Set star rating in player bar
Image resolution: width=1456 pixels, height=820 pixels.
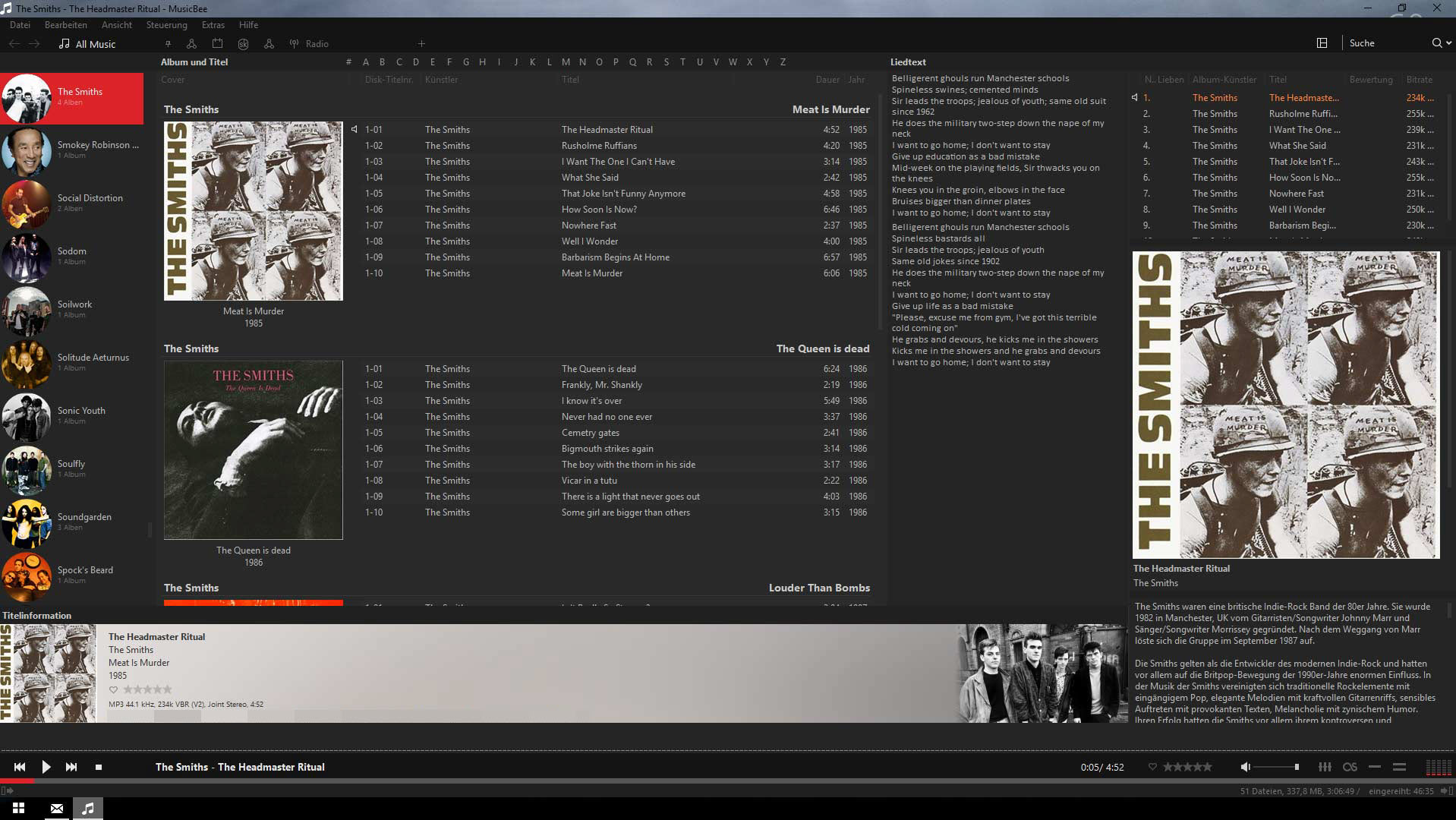(1188, 767)
